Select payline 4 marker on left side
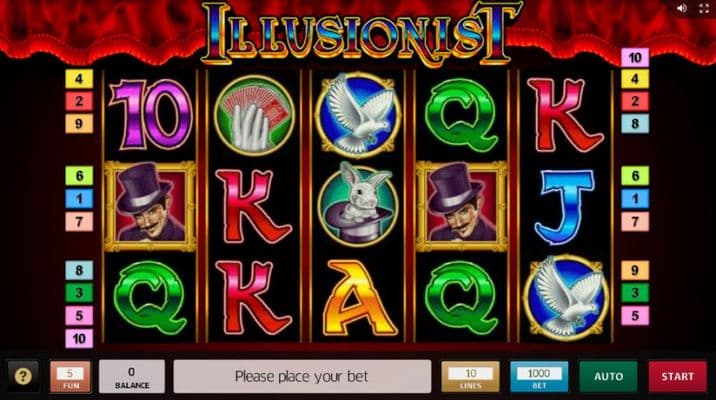This screenshot has height=400, width=716. tap(79, 79)
